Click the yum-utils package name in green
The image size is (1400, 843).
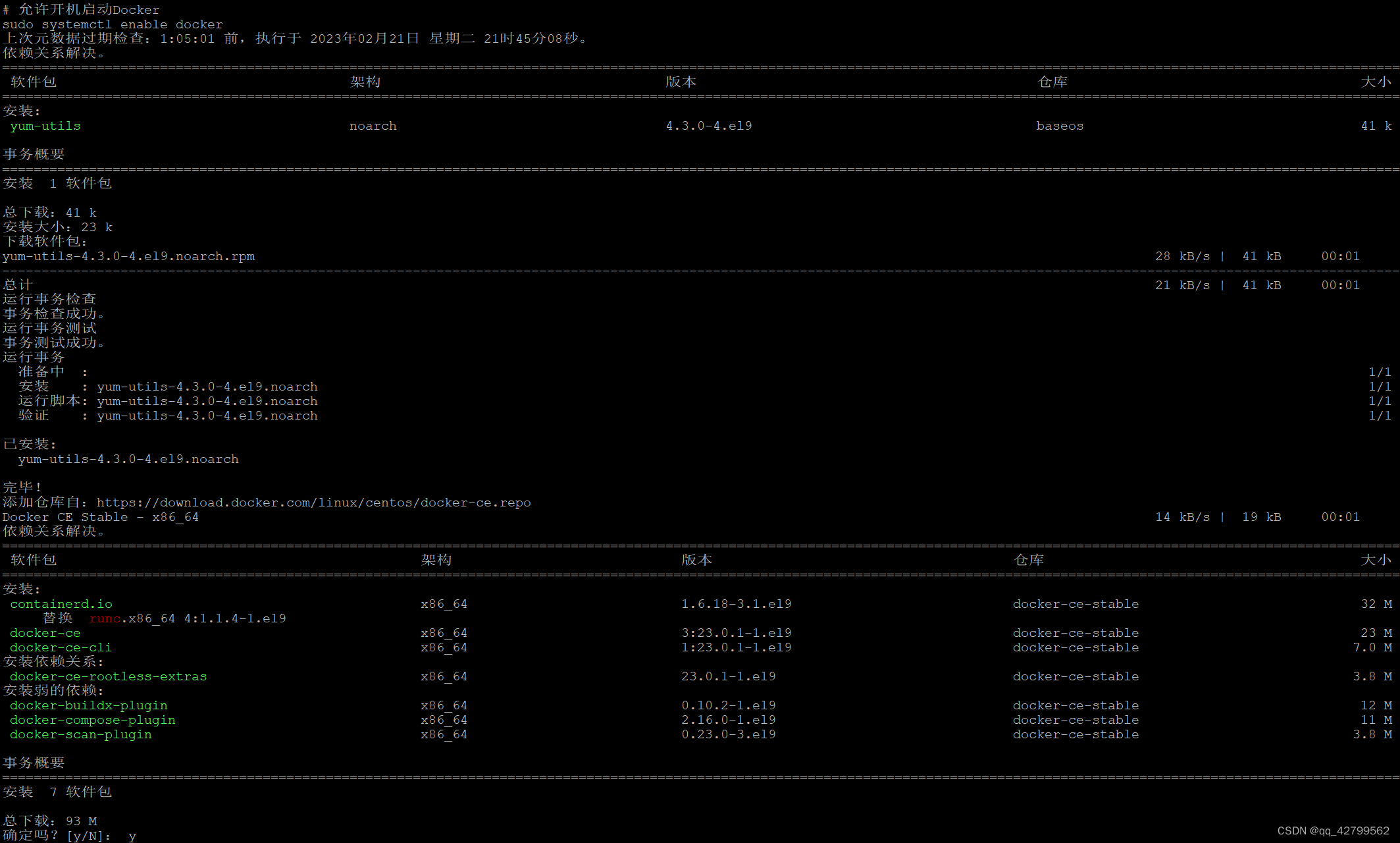(45, 126)
